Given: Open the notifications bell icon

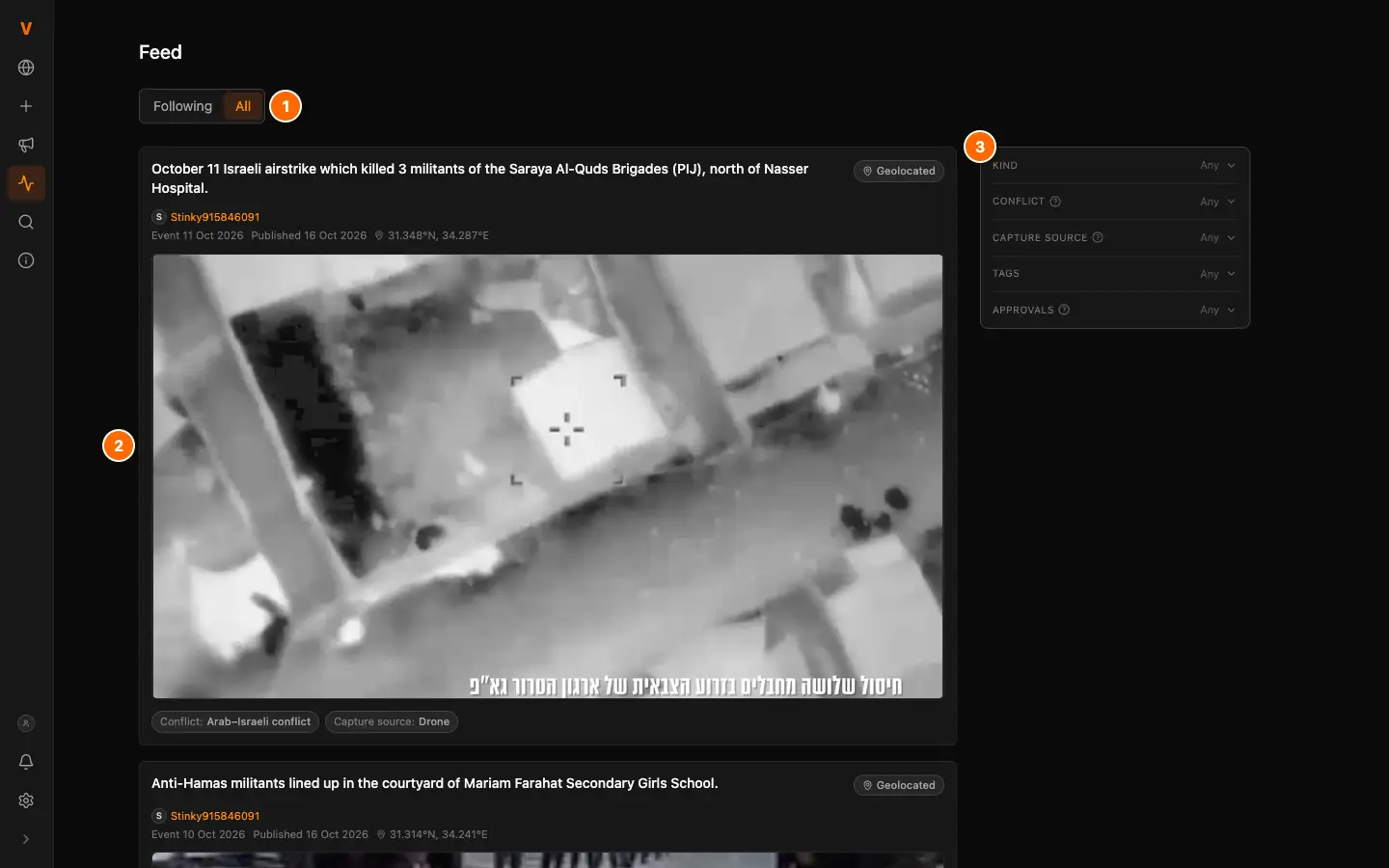Looking at the screenshot, I should tap(26, 762).
